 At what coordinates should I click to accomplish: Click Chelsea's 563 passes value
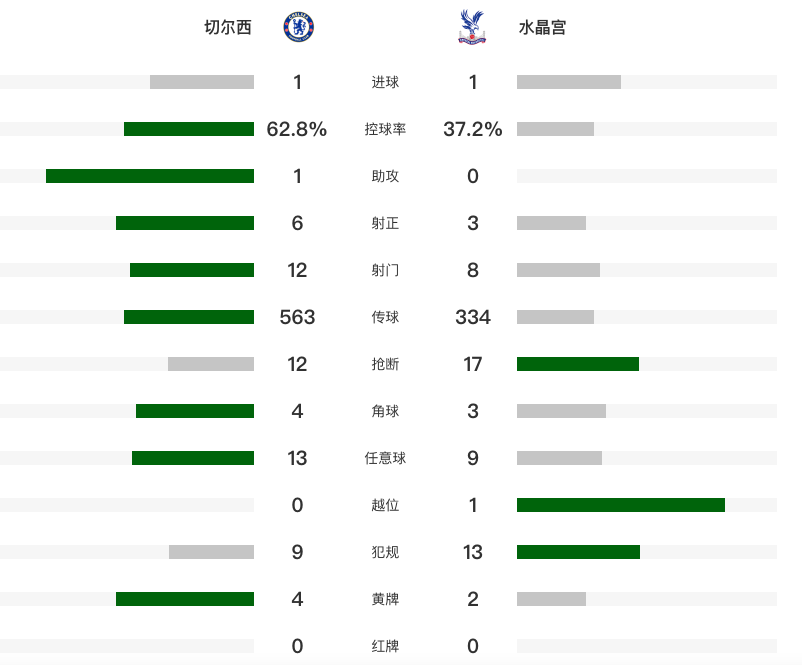[x=297, y=317]
